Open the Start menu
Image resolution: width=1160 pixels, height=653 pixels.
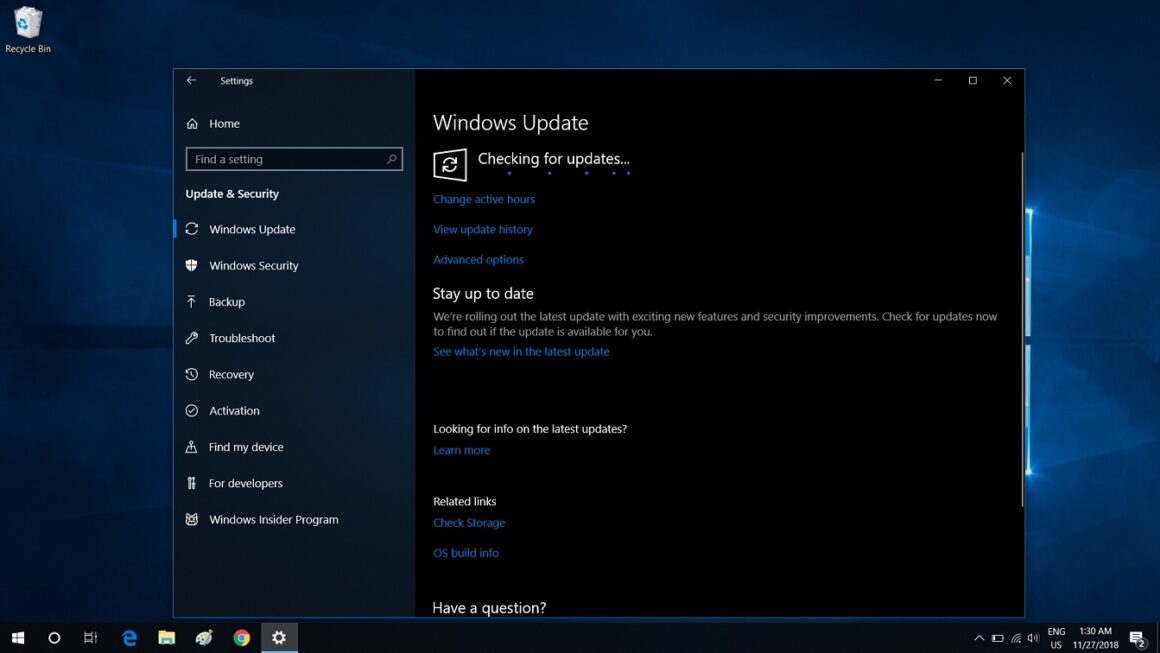click(x=18, y=637)
